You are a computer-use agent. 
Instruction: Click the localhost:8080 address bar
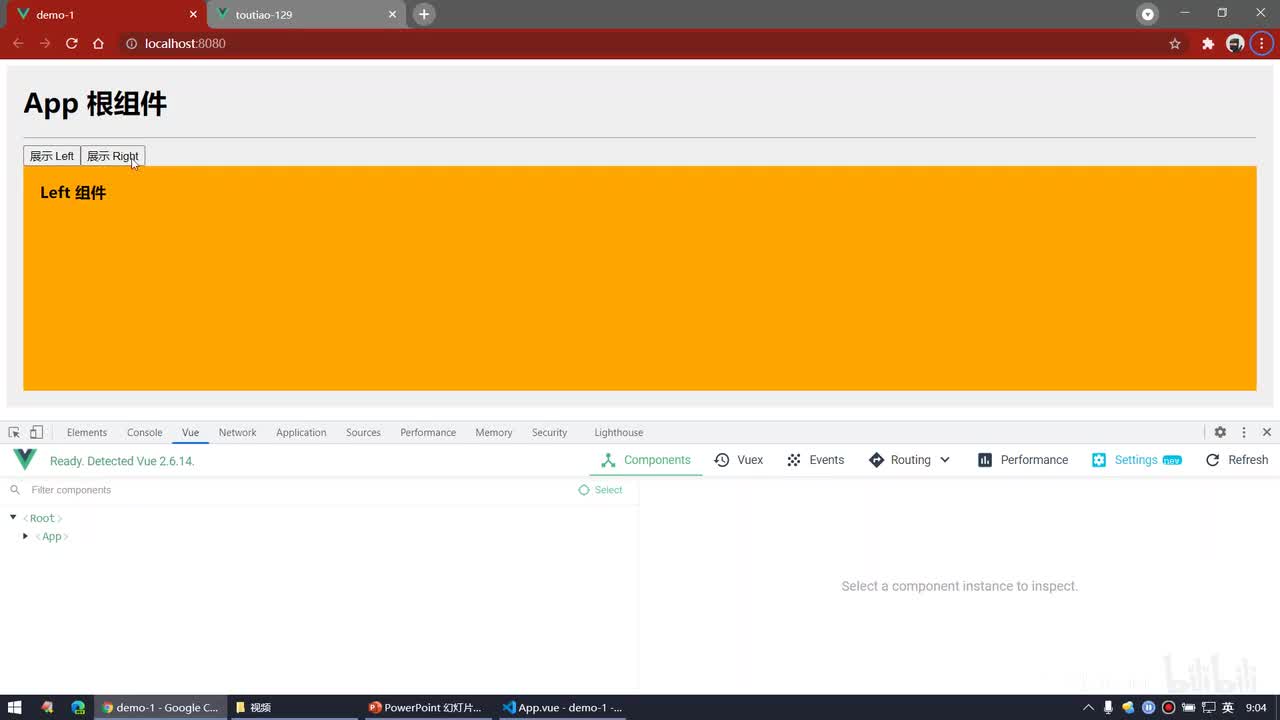coord(640,43)
